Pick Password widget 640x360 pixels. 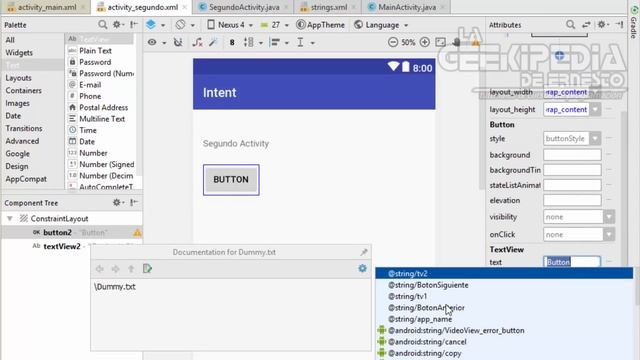(x=95, y=62)
